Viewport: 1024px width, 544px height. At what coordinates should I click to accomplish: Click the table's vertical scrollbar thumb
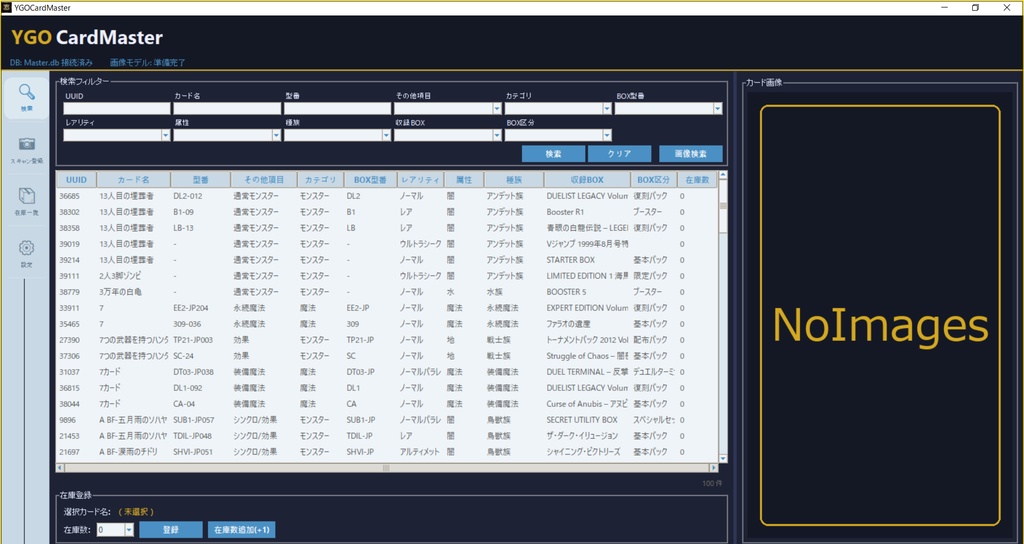(722, 206)
